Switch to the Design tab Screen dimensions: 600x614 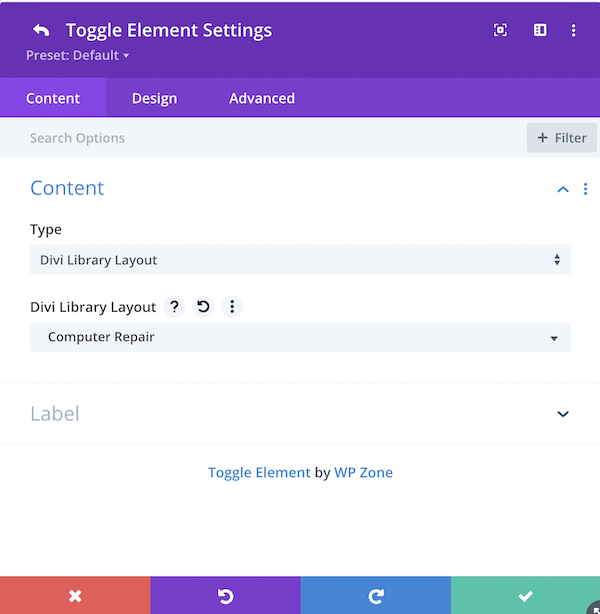coord(155,98)
